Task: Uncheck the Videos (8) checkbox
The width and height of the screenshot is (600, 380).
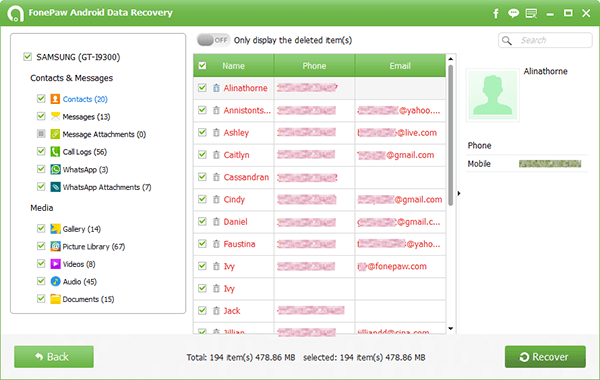Action: click(x=41, y=264)
